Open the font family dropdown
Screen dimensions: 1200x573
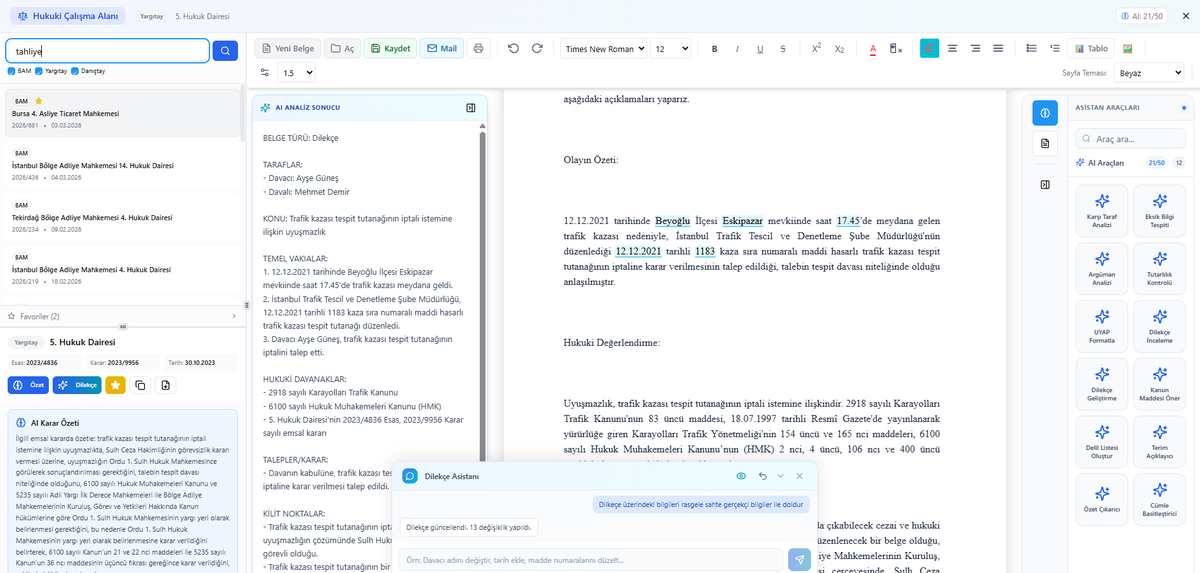(602, 48)
